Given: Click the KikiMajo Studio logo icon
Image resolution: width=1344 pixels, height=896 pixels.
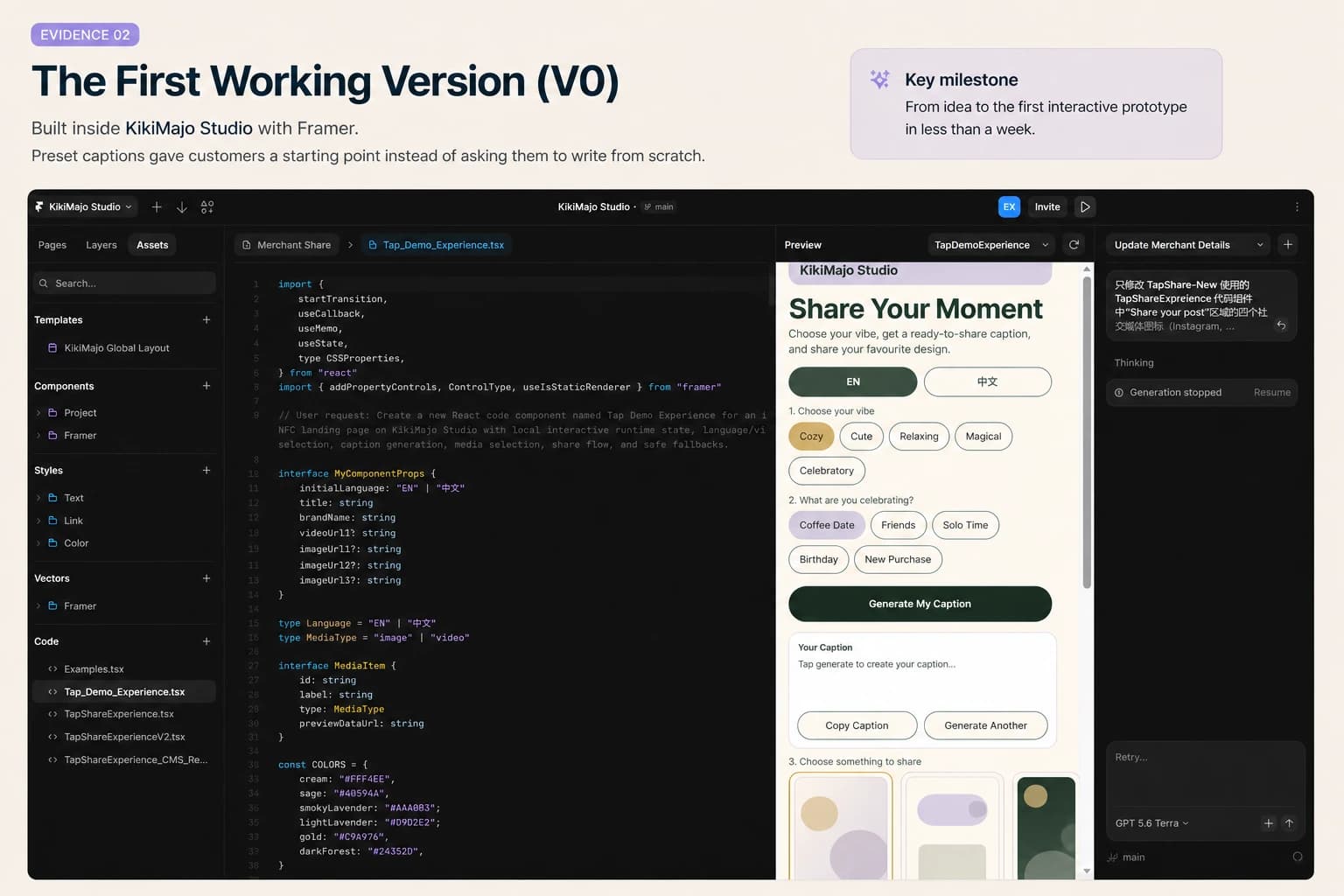Looking at the screenshot, I should point(39,207).
